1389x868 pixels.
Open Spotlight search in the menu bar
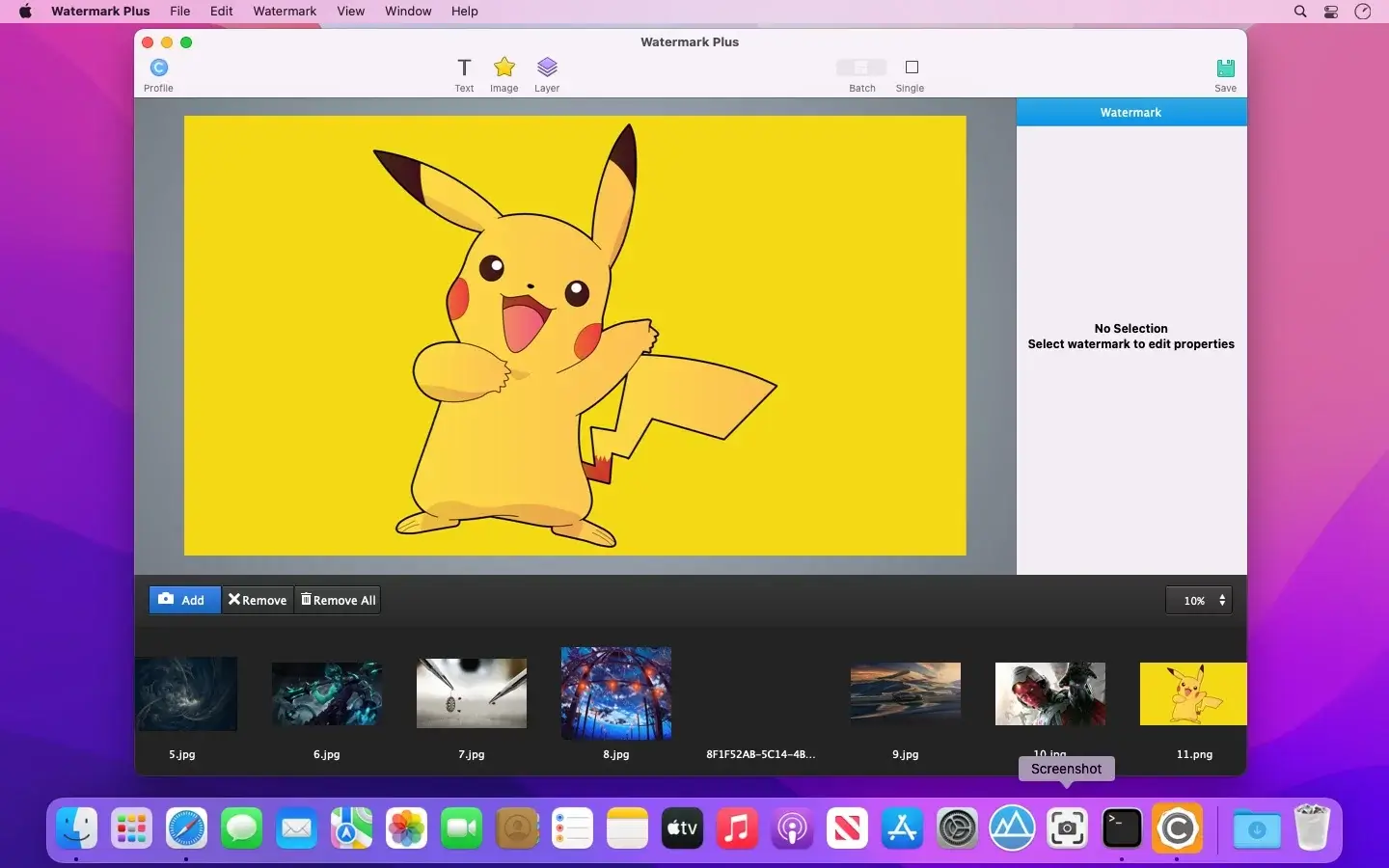tap(1300, 12)
